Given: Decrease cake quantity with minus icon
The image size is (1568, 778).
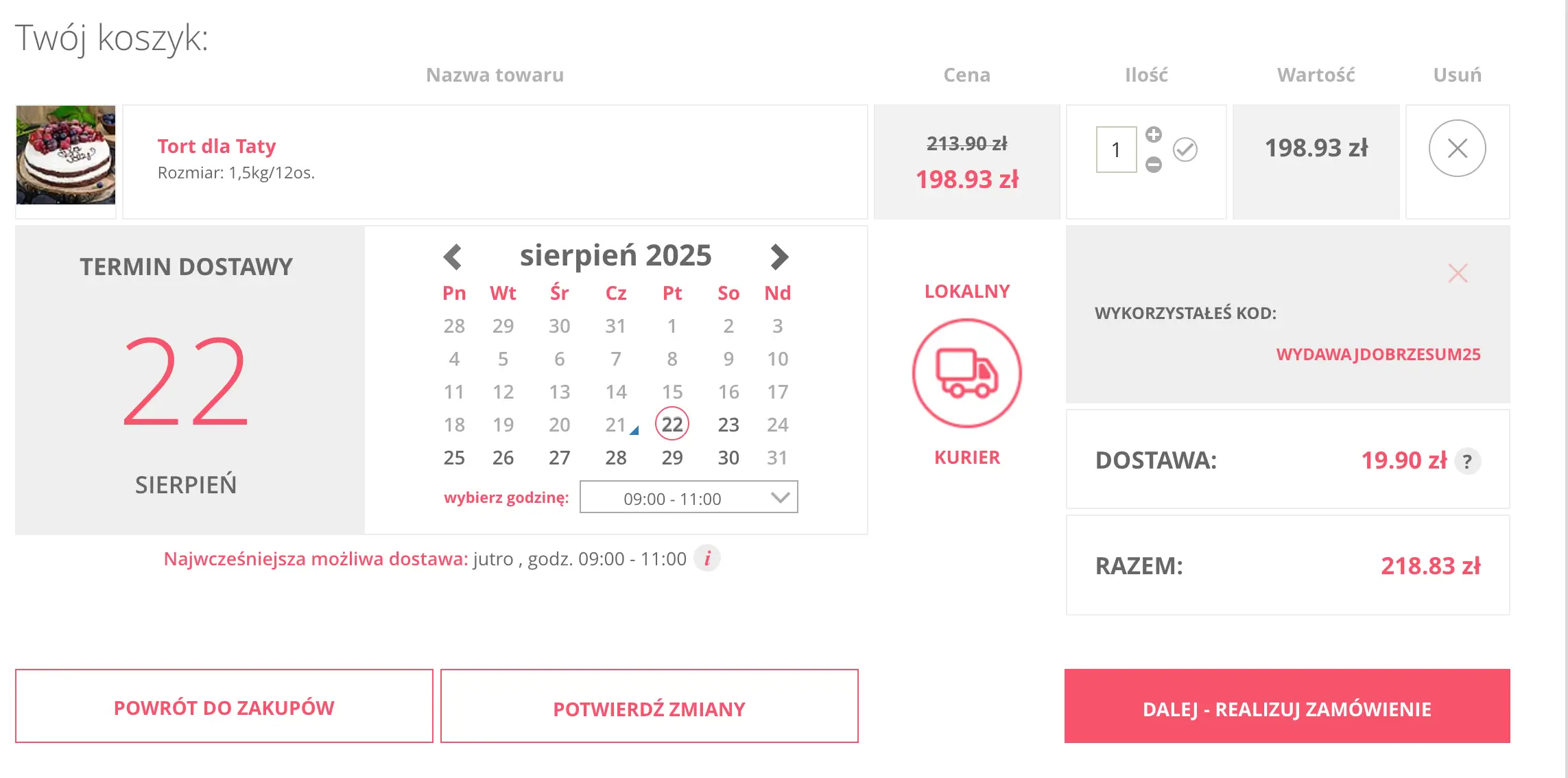Looking at the screenshot, I should [1154, 165].
